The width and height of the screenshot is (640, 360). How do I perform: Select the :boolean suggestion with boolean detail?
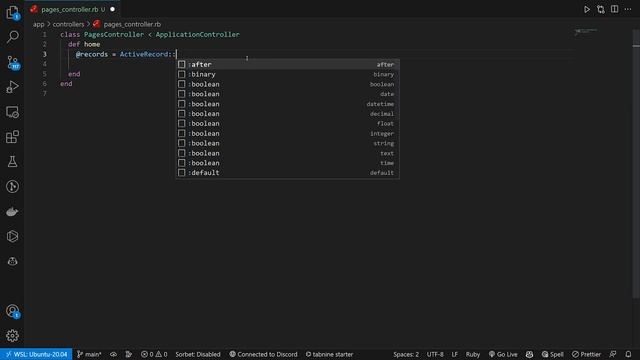[x=287, y=84]
